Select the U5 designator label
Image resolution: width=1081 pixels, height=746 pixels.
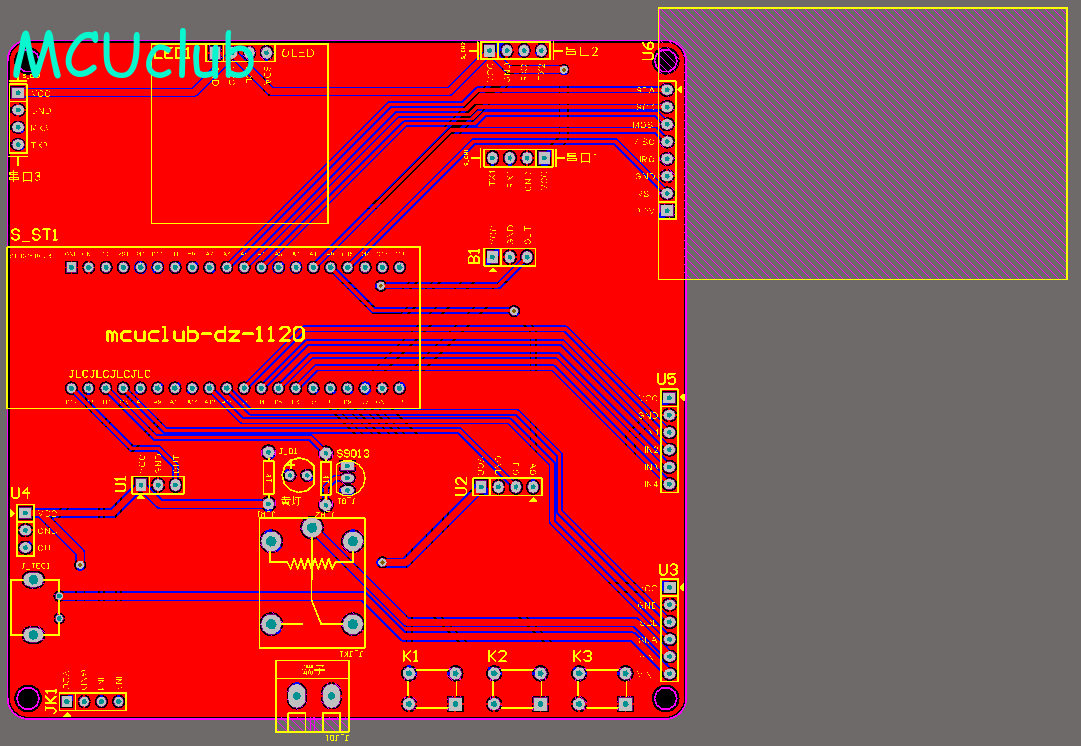tap(666, 379)
